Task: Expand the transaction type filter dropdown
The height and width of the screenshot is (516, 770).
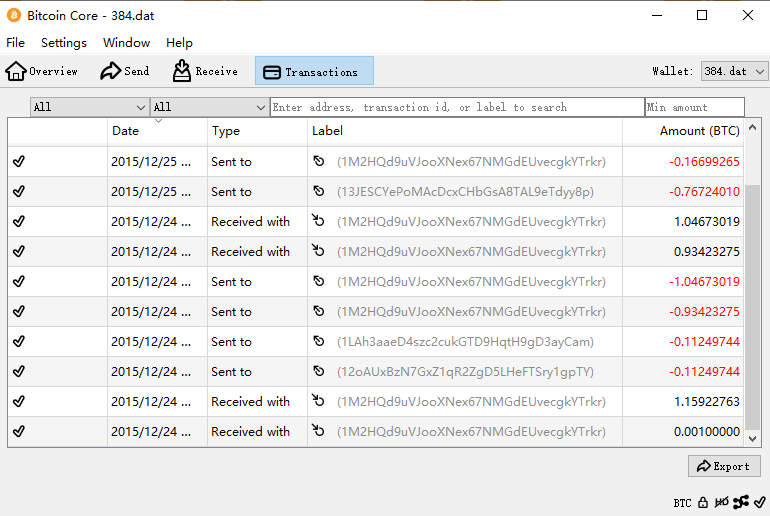Action: [x=209, y=107]
